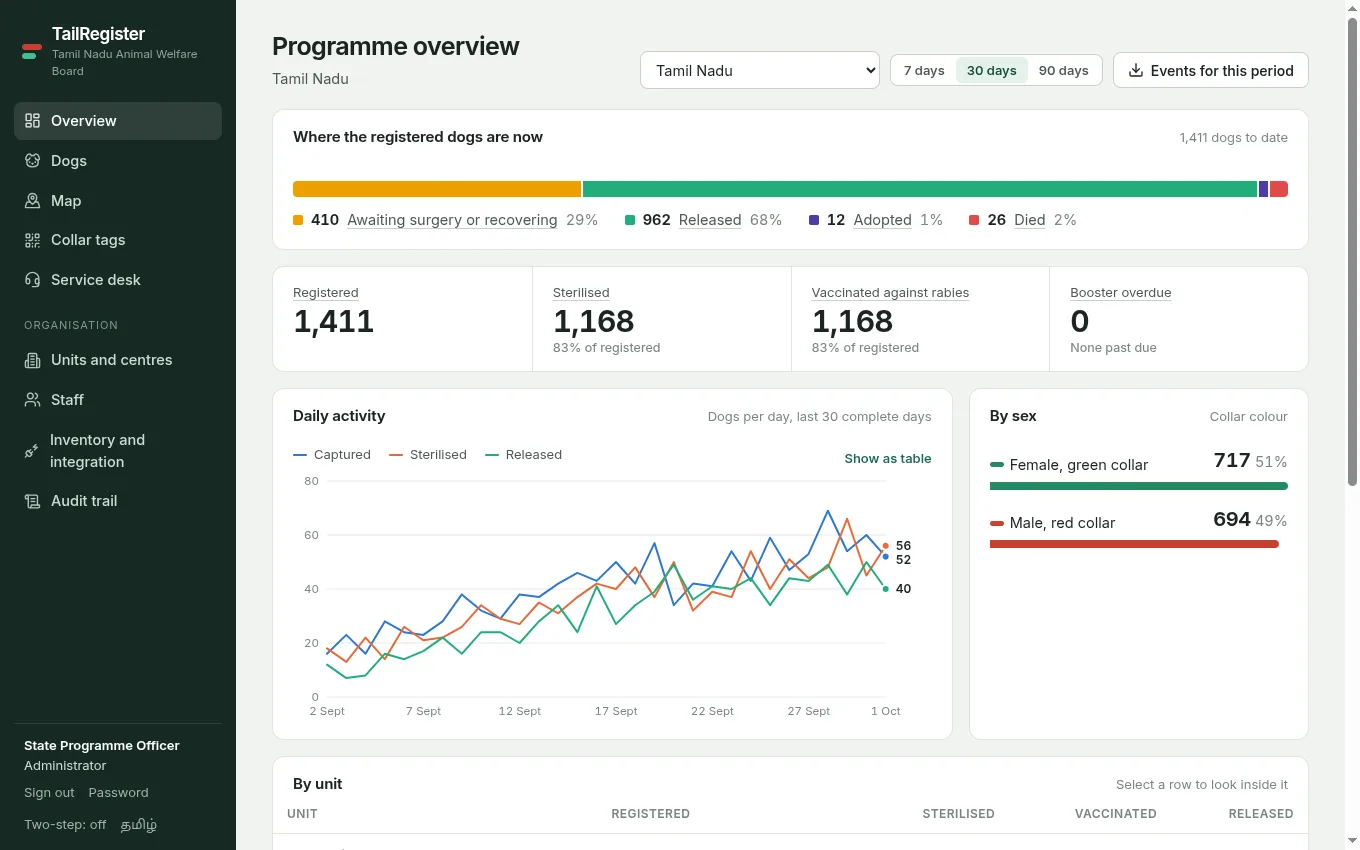Navigate to Audit trail

pyautogui.click(x=118, y=501)
